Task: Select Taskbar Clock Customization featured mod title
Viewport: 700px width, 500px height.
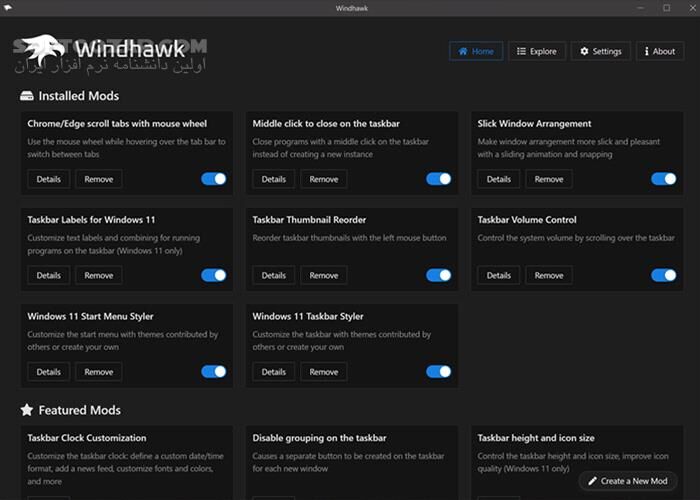Action: point(87,438)
